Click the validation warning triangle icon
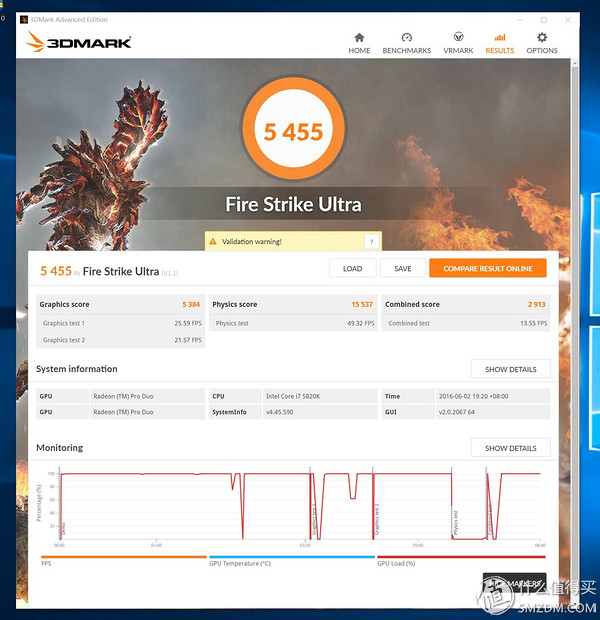The image size is (600, 620). pyautogui.click(x=213, y=241)
